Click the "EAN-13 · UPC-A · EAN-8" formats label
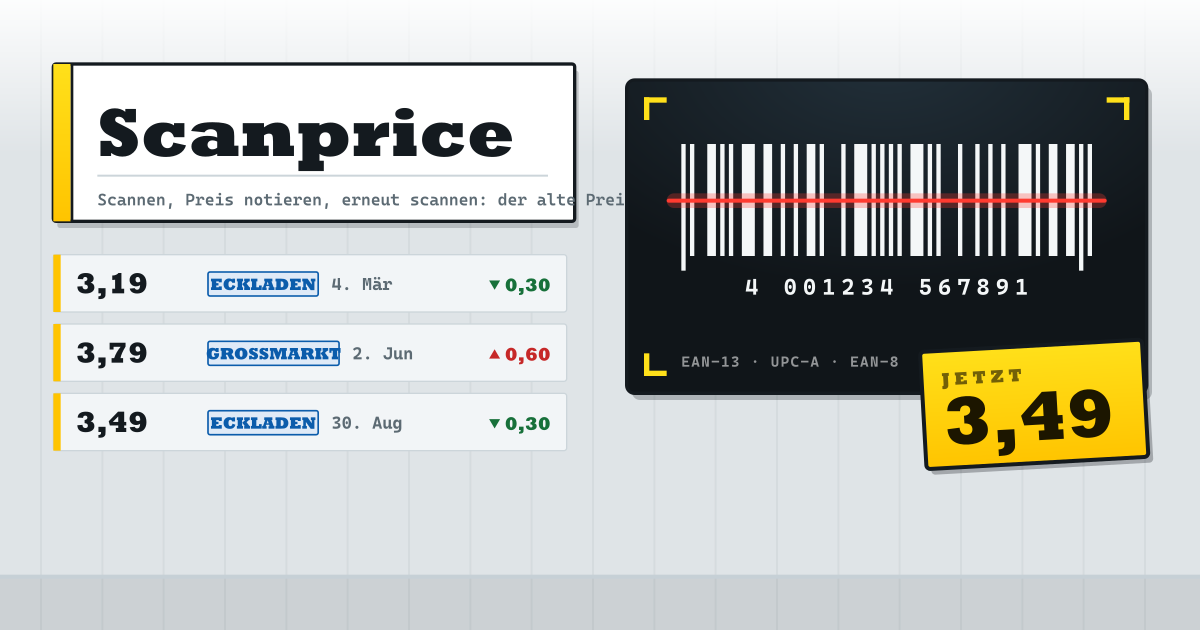Screen dimensions: 1200x630 [790, 361]
